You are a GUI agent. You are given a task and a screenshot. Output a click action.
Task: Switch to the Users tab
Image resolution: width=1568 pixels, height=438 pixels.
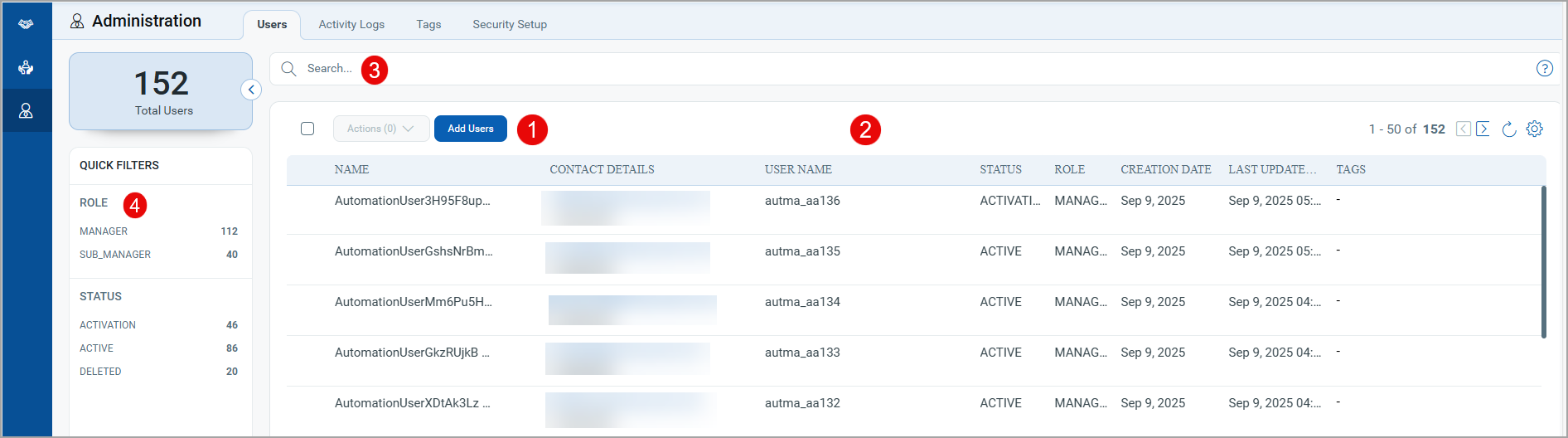coord(272,24)
